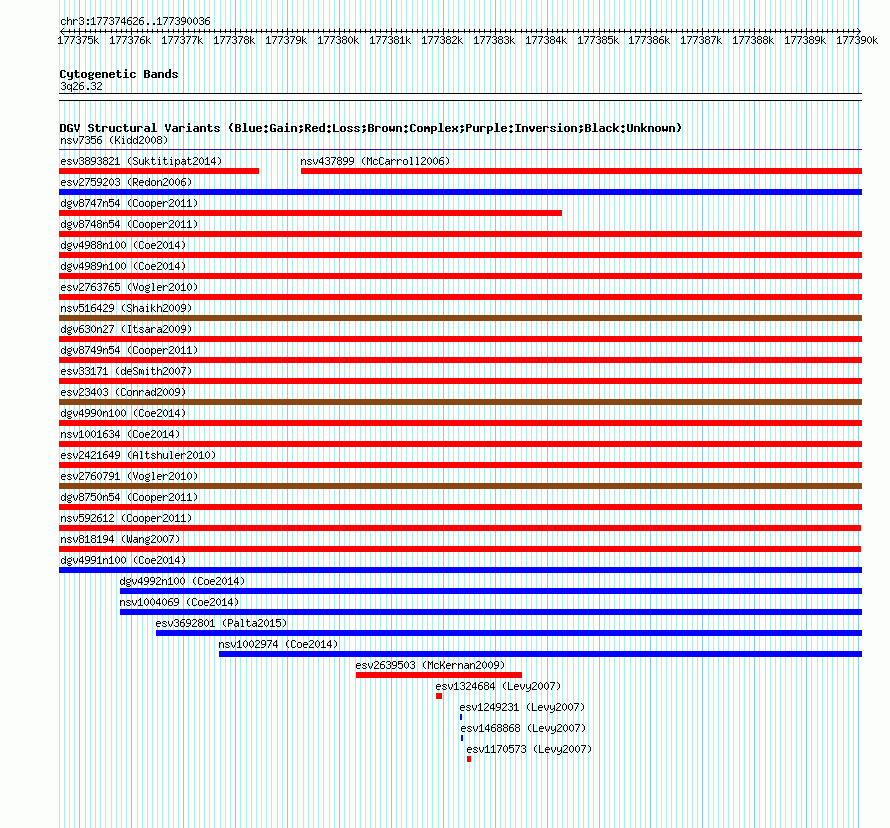This screenshot has width=890, height=828.
Task: Click the Cytogenetic Bands track title
Action: pos(119,74)
